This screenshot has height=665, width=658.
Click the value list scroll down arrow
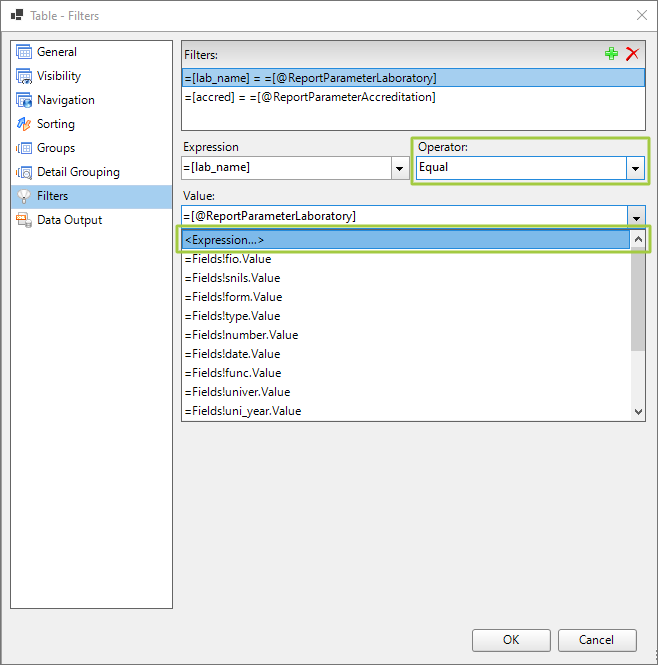pyautogui.click(x=638, y=411)
